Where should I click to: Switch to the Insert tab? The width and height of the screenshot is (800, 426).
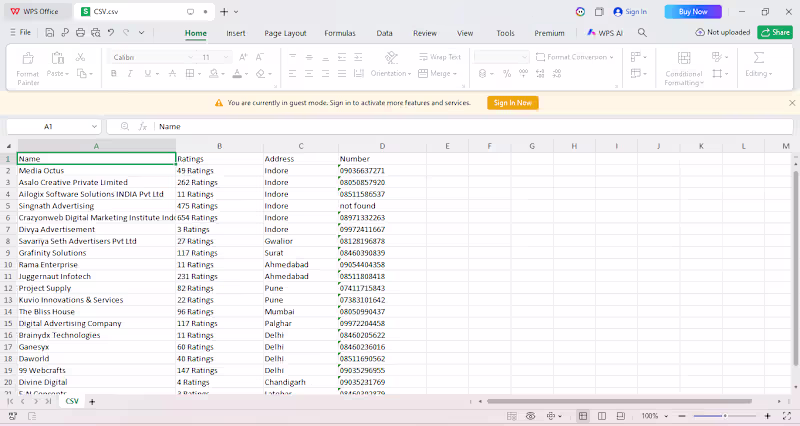(236, 33)
